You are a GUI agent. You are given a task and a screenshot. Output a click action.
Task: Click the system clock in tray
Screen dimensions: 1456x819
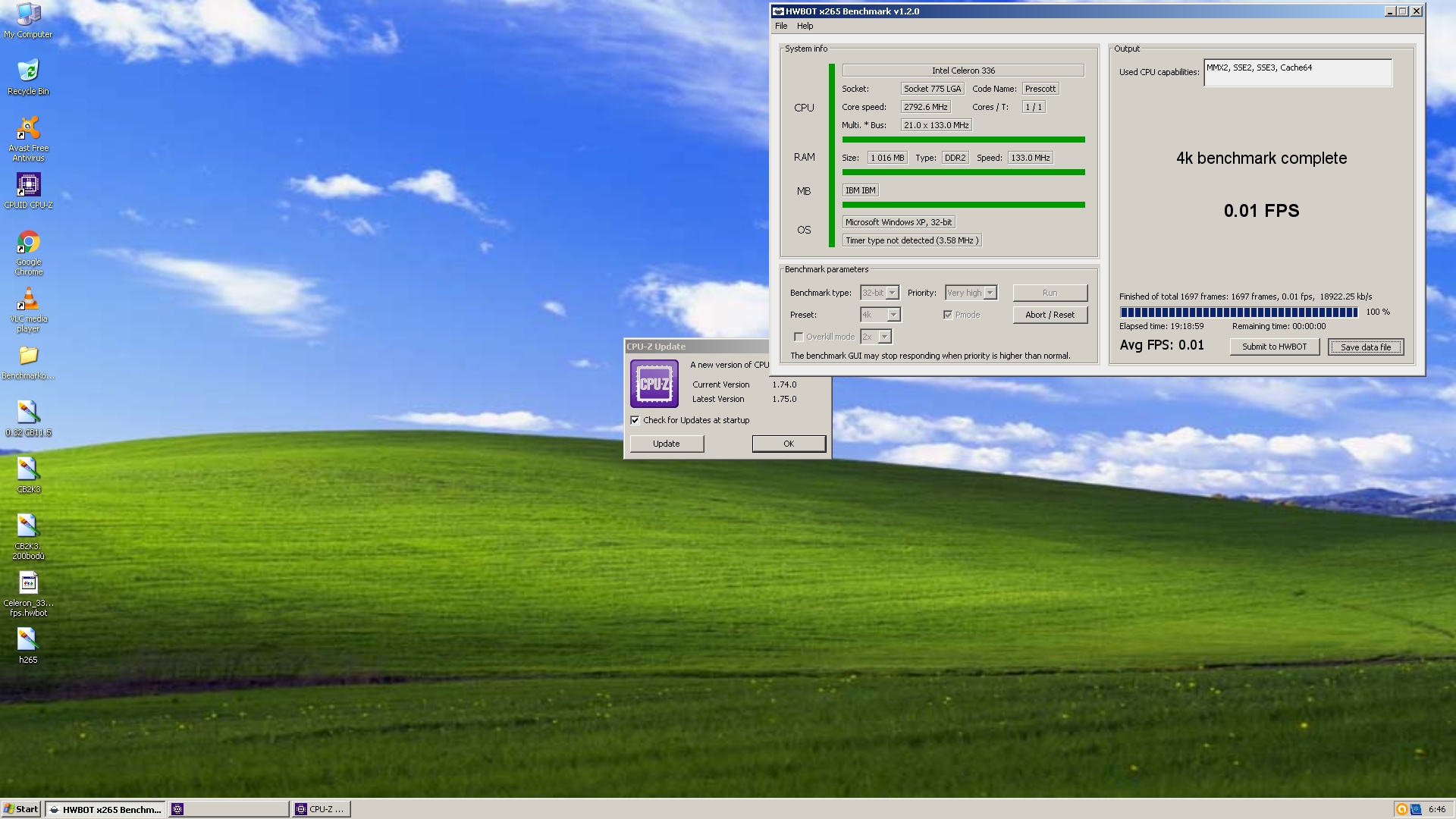[1436, 809]
